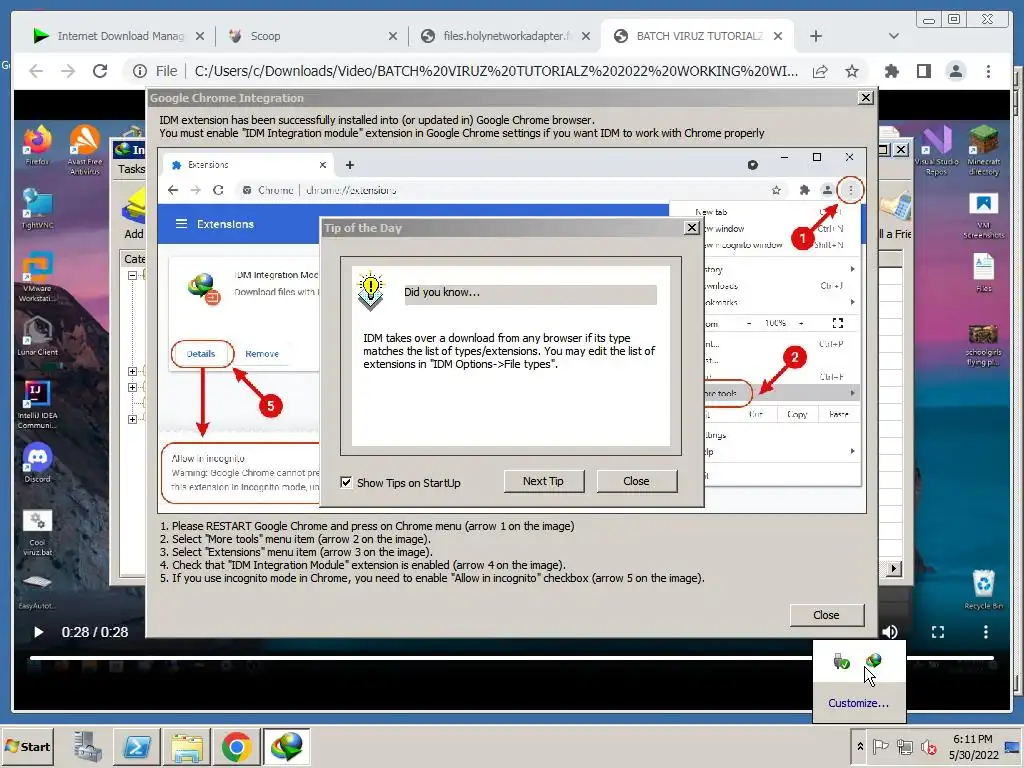Click the Chrome forward arrow
1024x768 pixels.
pos(68,71)
